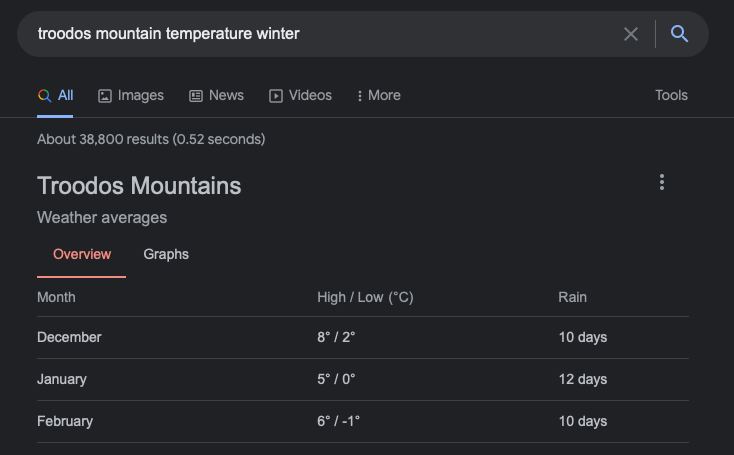The width and height of the screenshot is (734, 455).
Task: Switch to the Graphs tab
Action: (x=166, y=254)
